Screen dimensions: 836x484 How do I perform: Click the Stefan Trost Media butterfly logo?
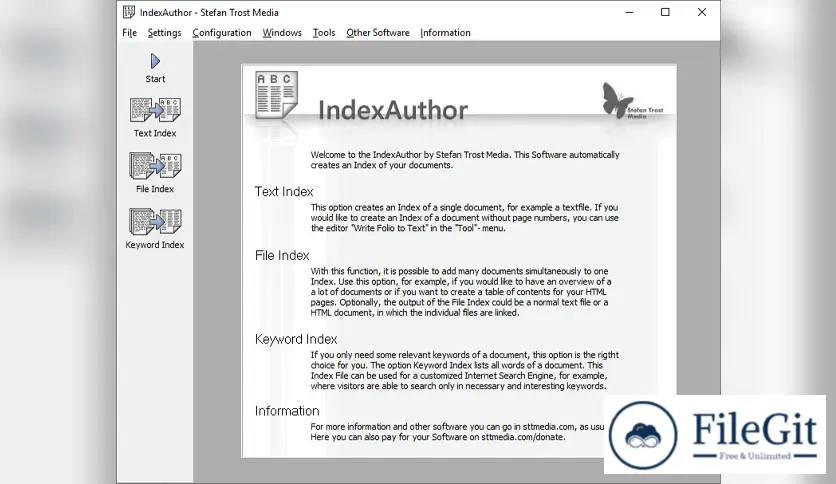(x=632, y=101)
